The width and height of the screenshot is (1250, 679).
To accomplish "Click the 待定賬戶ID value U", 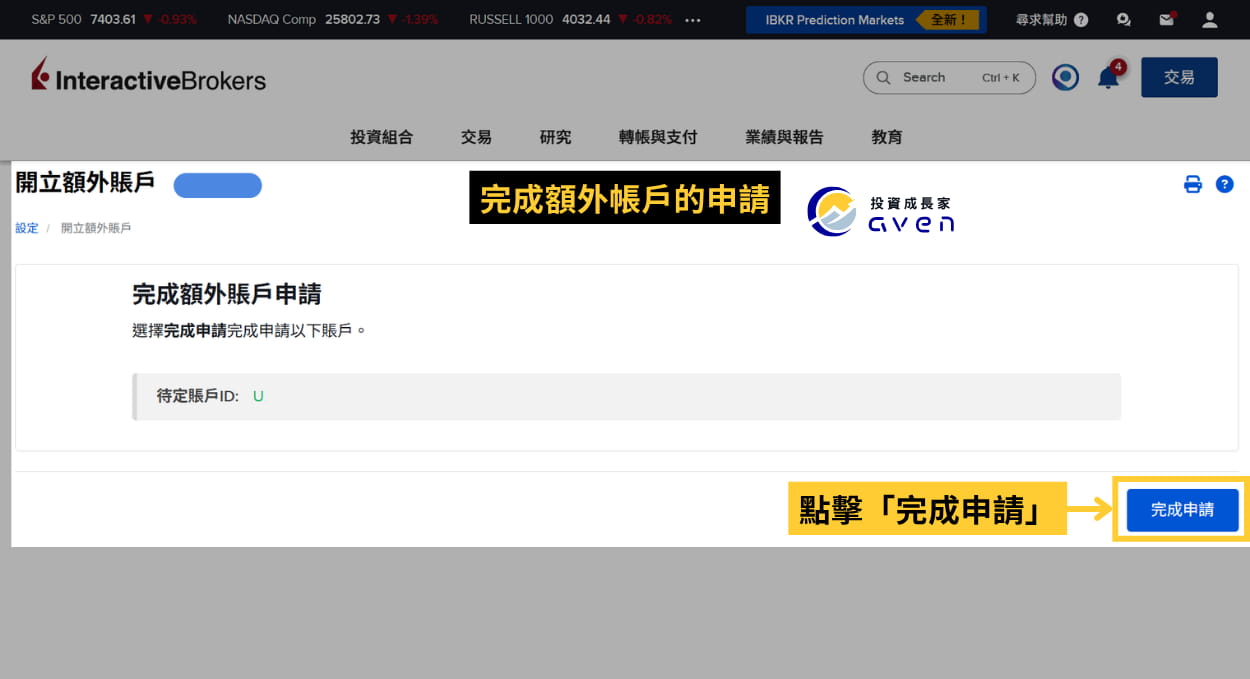I will (x=258, y=396).
